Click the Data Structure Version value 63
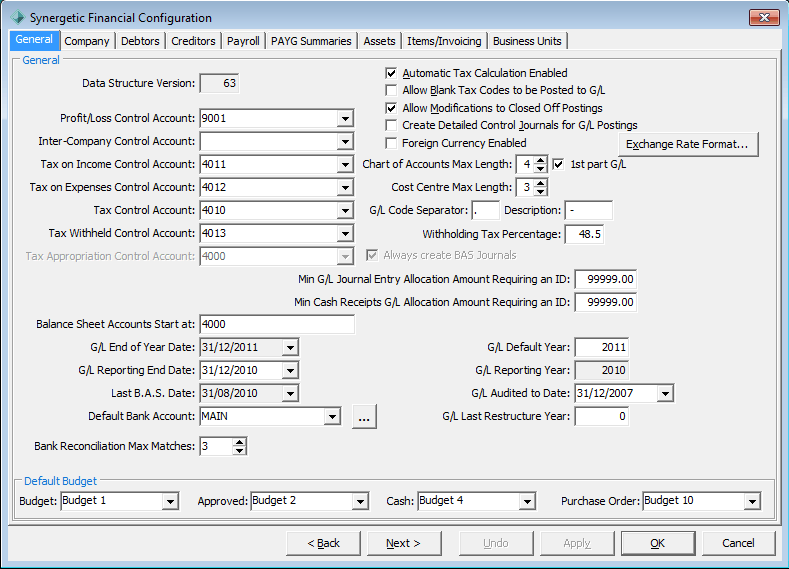 pos(219,84)
